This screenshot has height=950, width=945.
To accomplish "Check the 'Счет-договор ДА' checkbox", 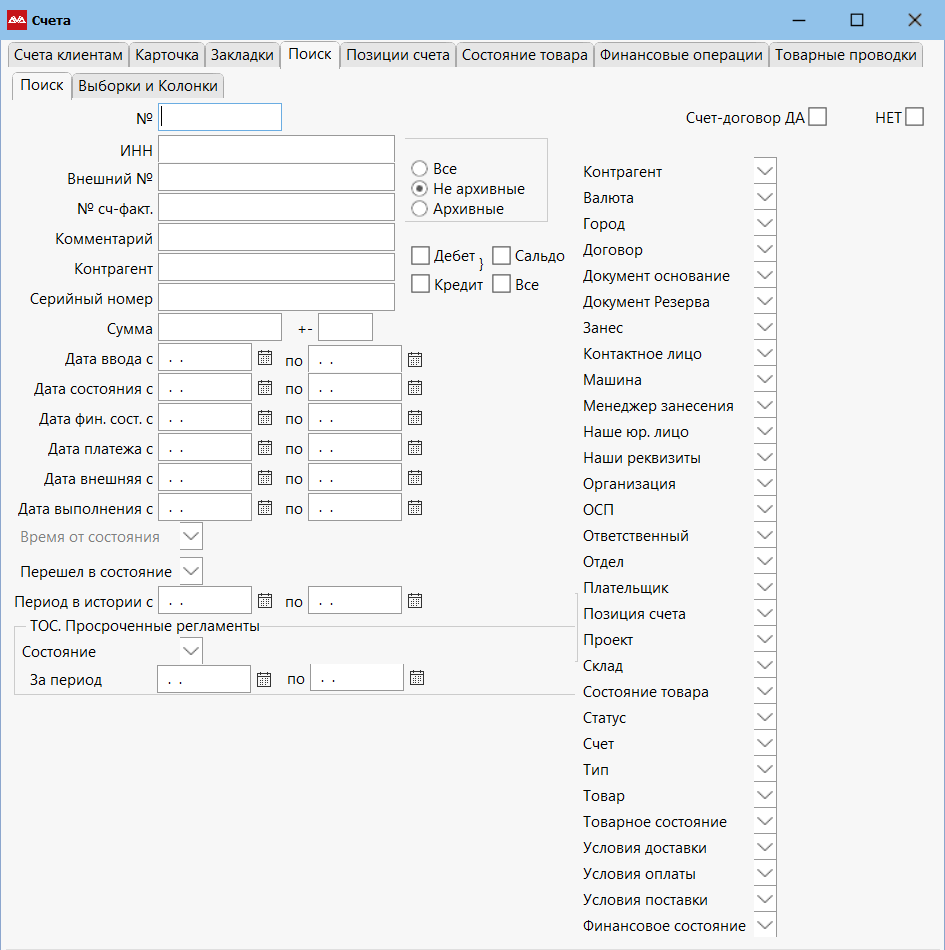I will 818,117.
